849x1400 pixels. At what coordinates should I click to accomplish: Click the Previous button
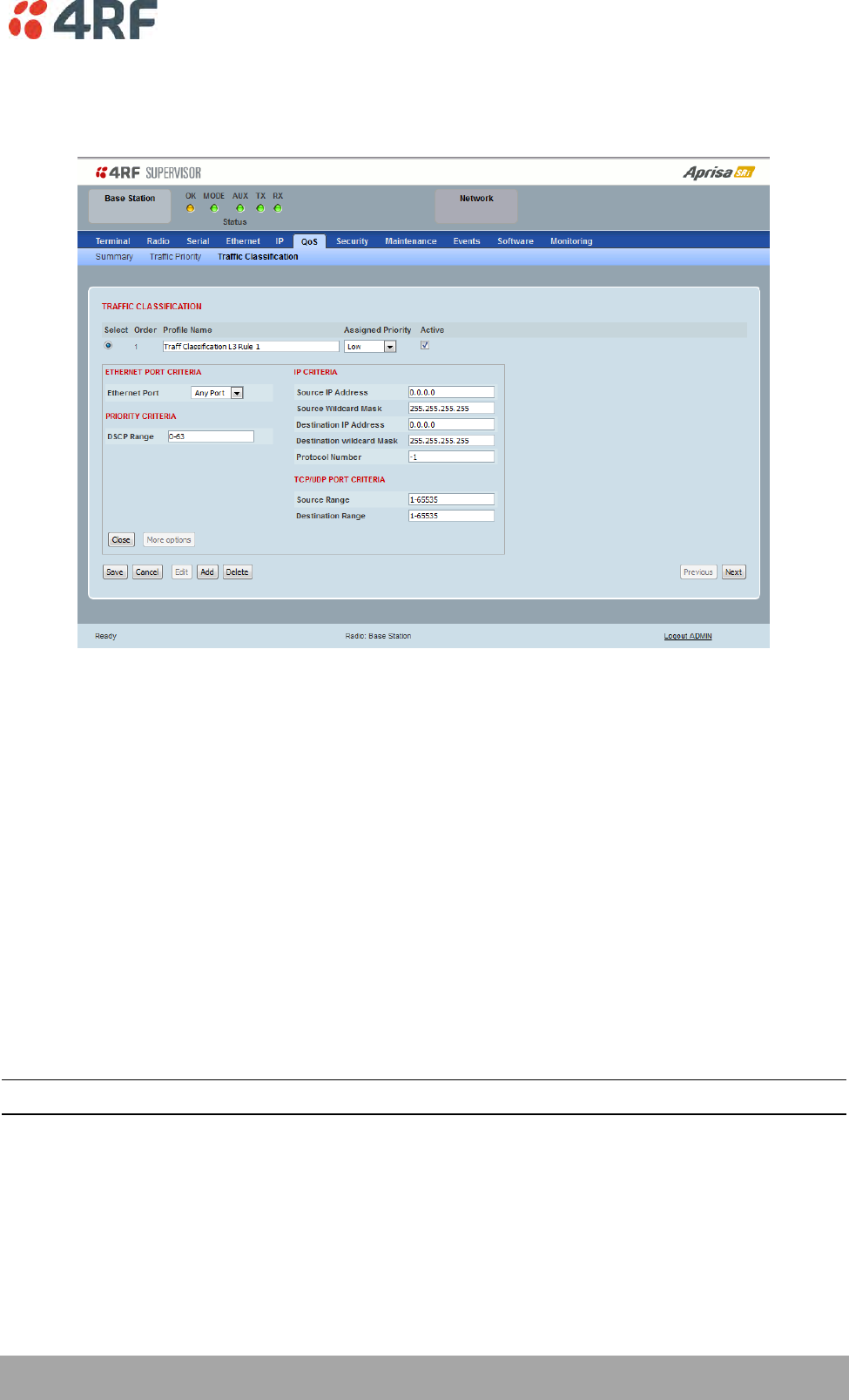pos(698,572)
